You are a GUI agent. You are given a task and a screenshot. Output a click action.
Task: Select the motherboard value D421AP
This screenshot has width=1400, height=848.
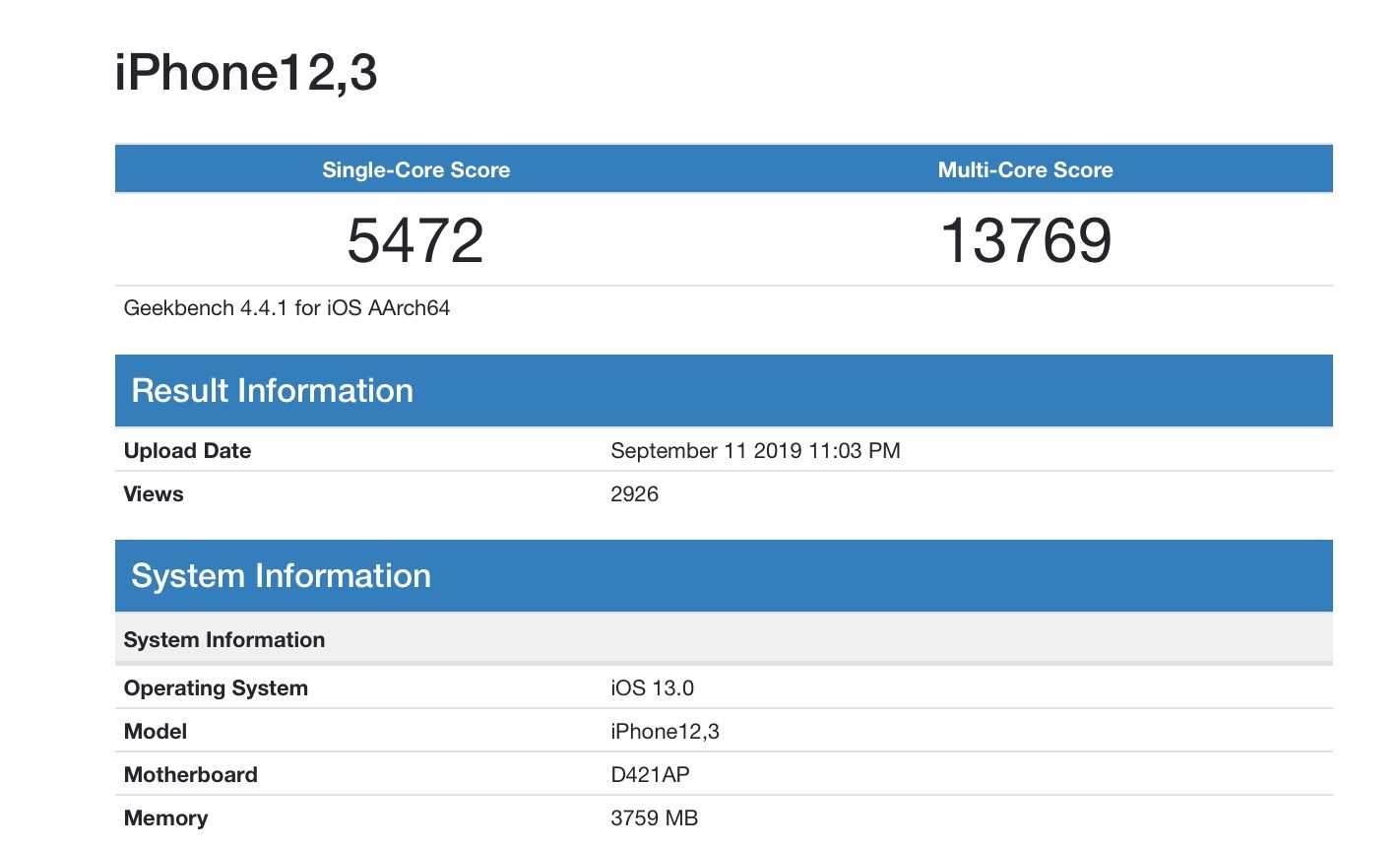[x=650, y=775]
